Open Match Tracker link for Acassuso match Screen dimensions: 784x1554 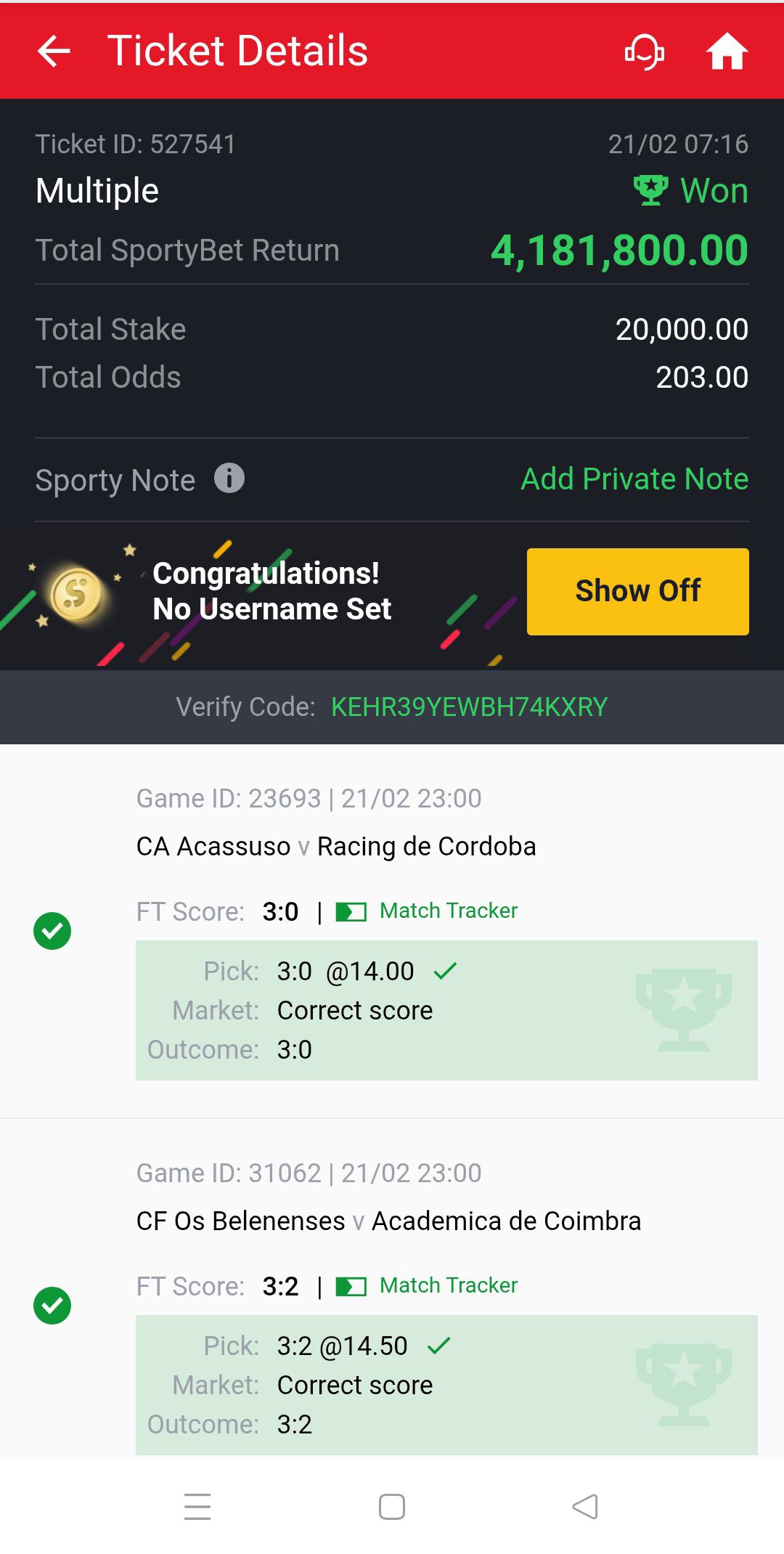(x=449, y=911)
